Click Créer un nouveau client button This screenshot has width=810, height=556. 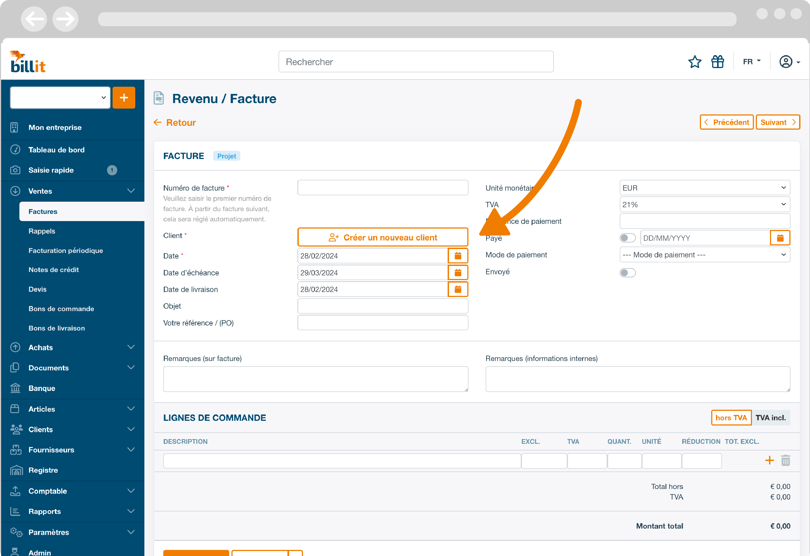[x=383, y=237]
